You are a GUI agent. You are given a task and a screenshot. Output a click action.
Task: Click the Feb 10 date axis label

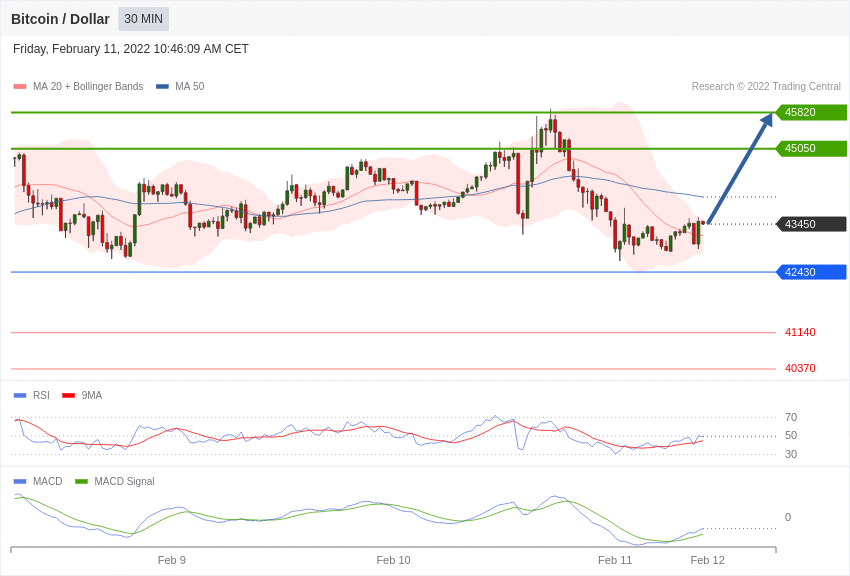point(393,560)
